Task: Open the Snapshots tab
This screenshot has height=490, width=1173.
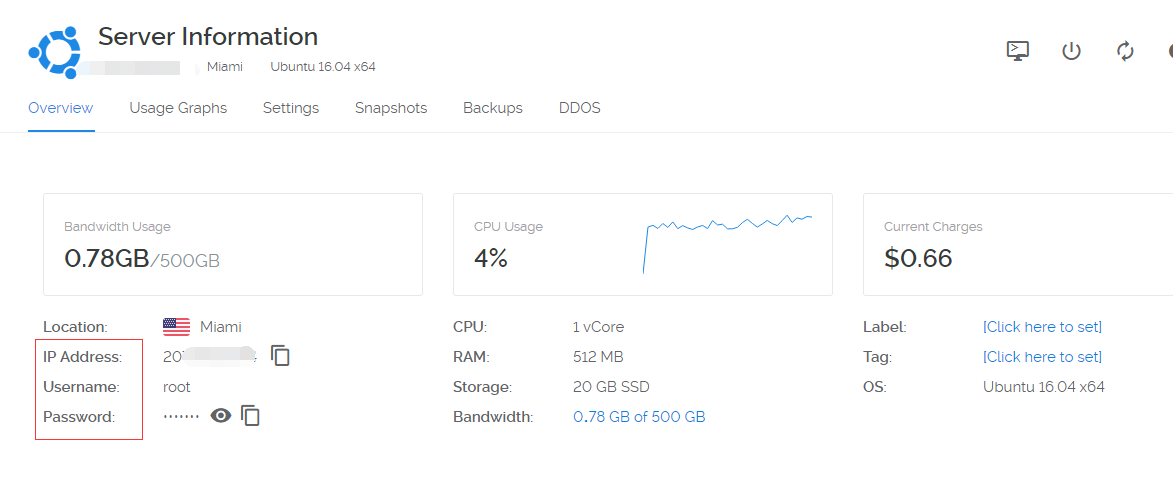Action: 391,108
